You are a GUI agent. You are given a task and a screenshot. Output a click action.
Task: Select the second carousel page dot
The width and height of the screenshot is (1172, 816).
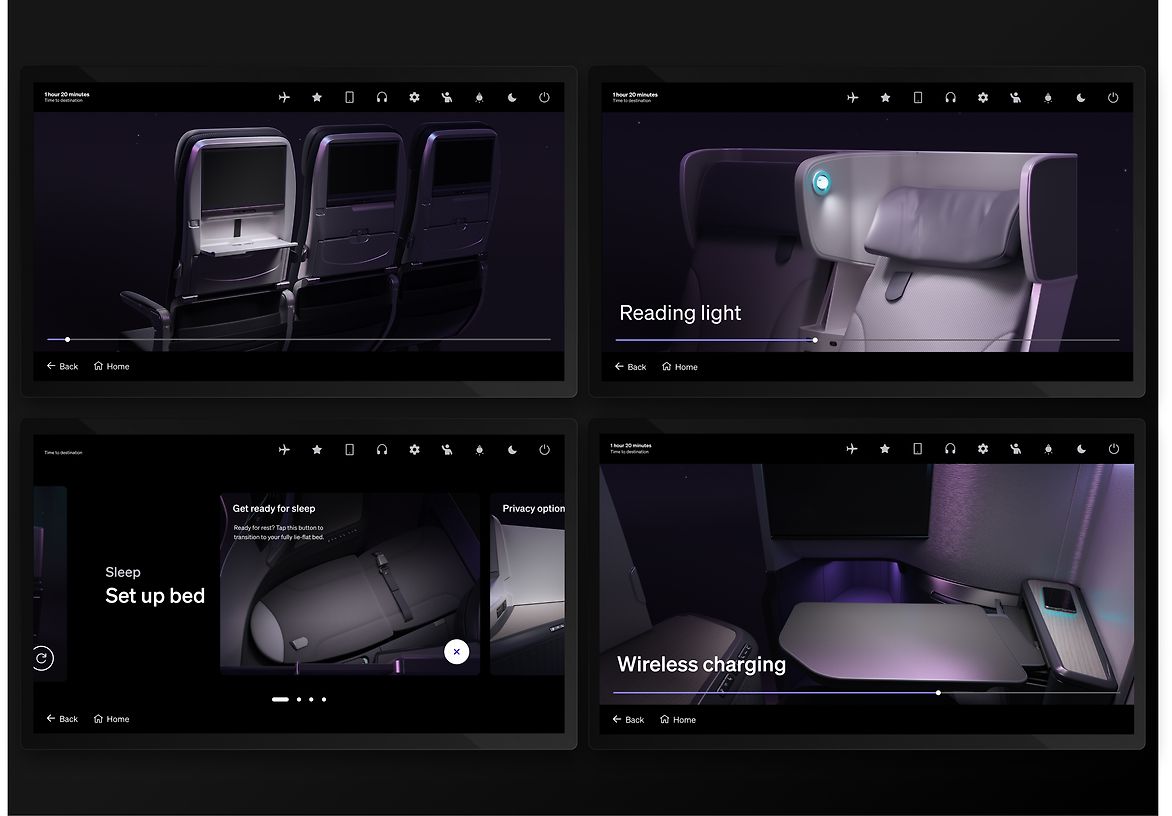tap(299, 699)
